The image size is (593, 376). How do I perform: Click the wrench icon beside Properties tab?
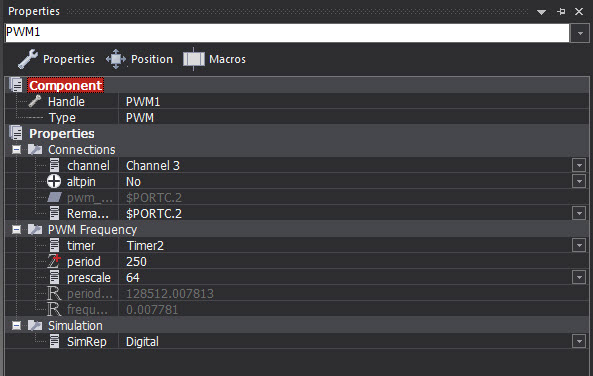click(x=28, y=59)
